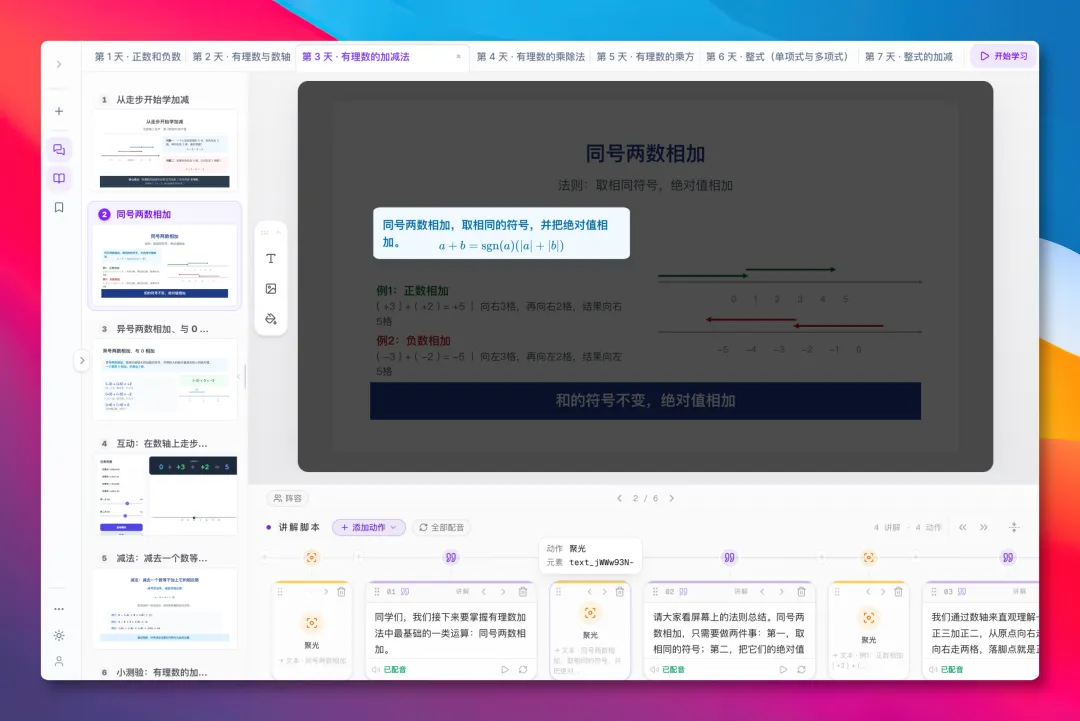Viewport: 1080px width, 721px height.
Task: Click the drag handle of narration card 01
Action: [x=377, y=592]
